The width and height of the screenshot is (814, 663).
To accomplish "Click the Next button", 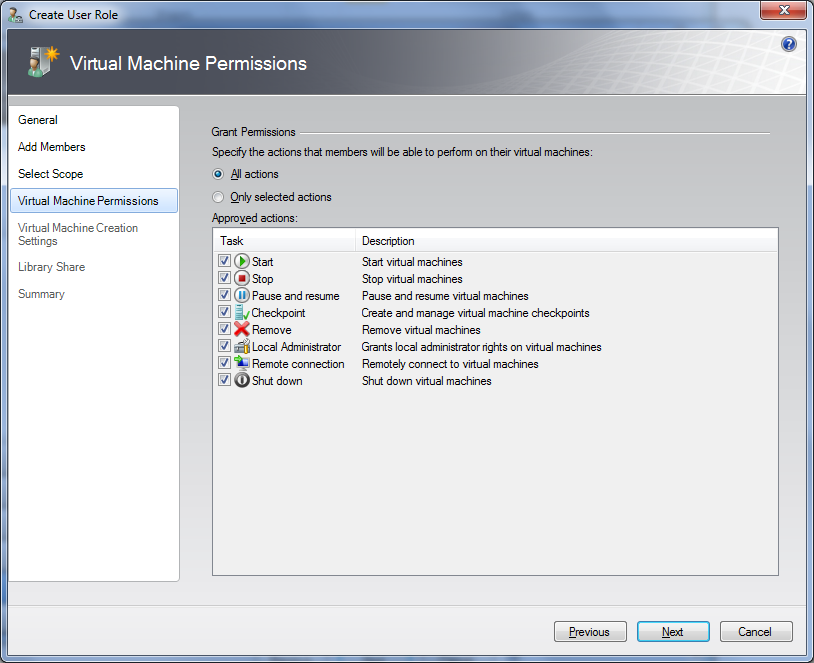I will 673,632.
